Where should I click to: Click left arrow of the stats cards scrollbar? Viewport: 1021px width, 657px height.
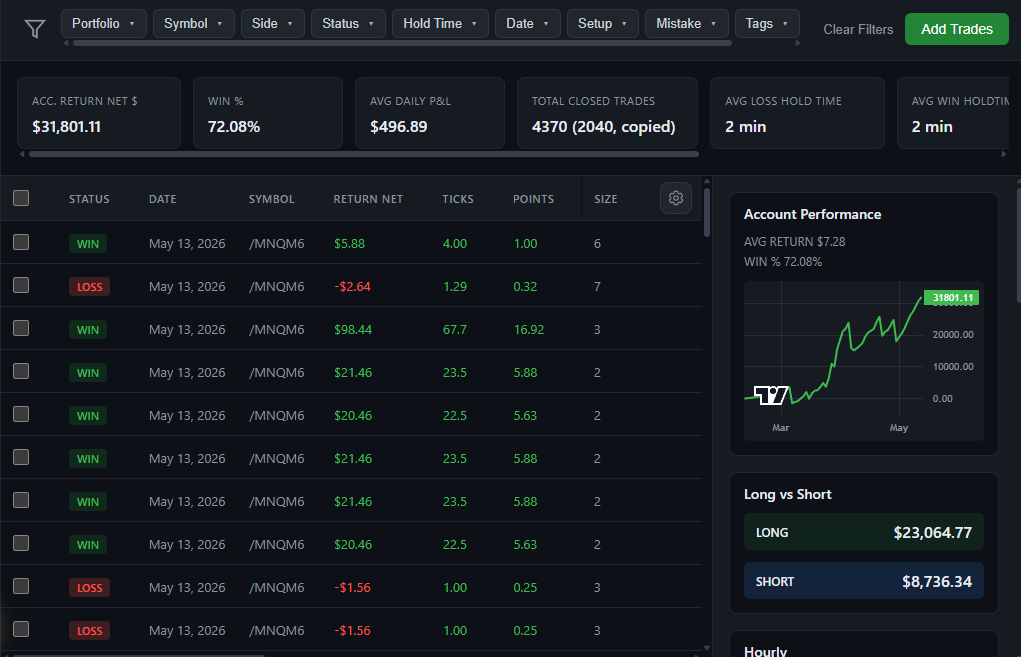click(x=22, y=154)
